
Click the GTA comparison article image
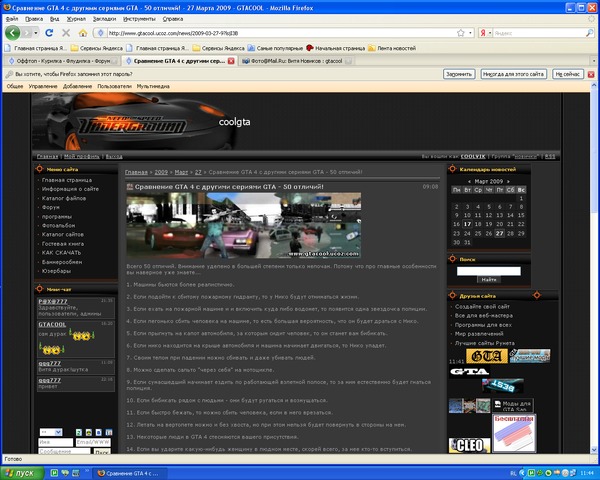[243, 225]
